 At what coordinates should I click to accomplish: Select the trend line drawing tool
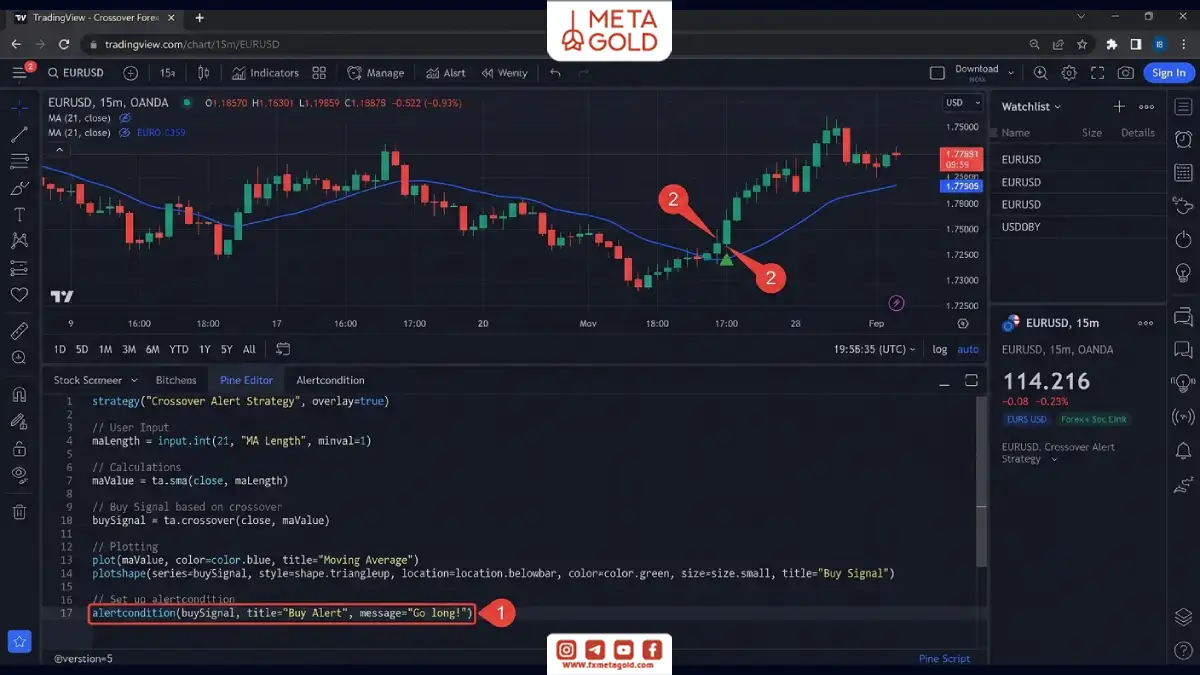[x=19, y=134]
